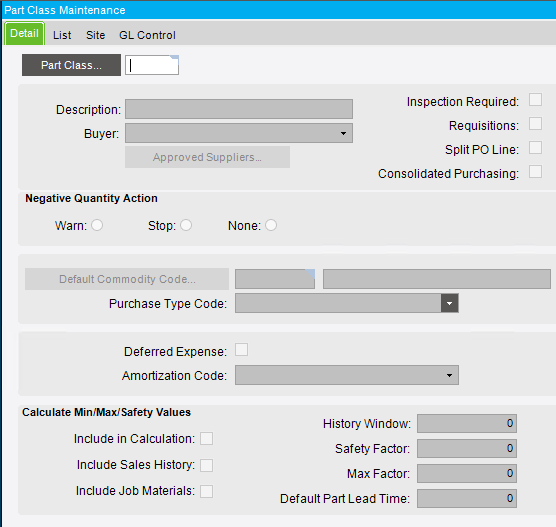The image size is (556, 527).
Task: Open the Part Class search button
Action: click(71, 65)
